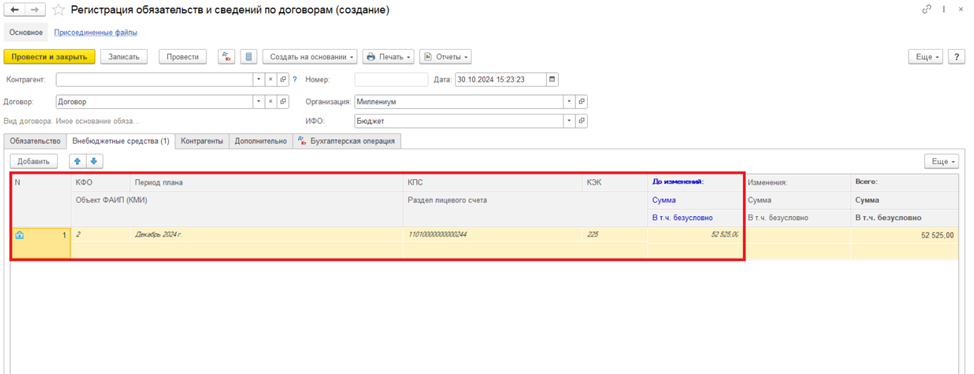Select the row icon in row 1
This screenshot has height=374, width=974.
pyautogui.click(x=19, y=235)
